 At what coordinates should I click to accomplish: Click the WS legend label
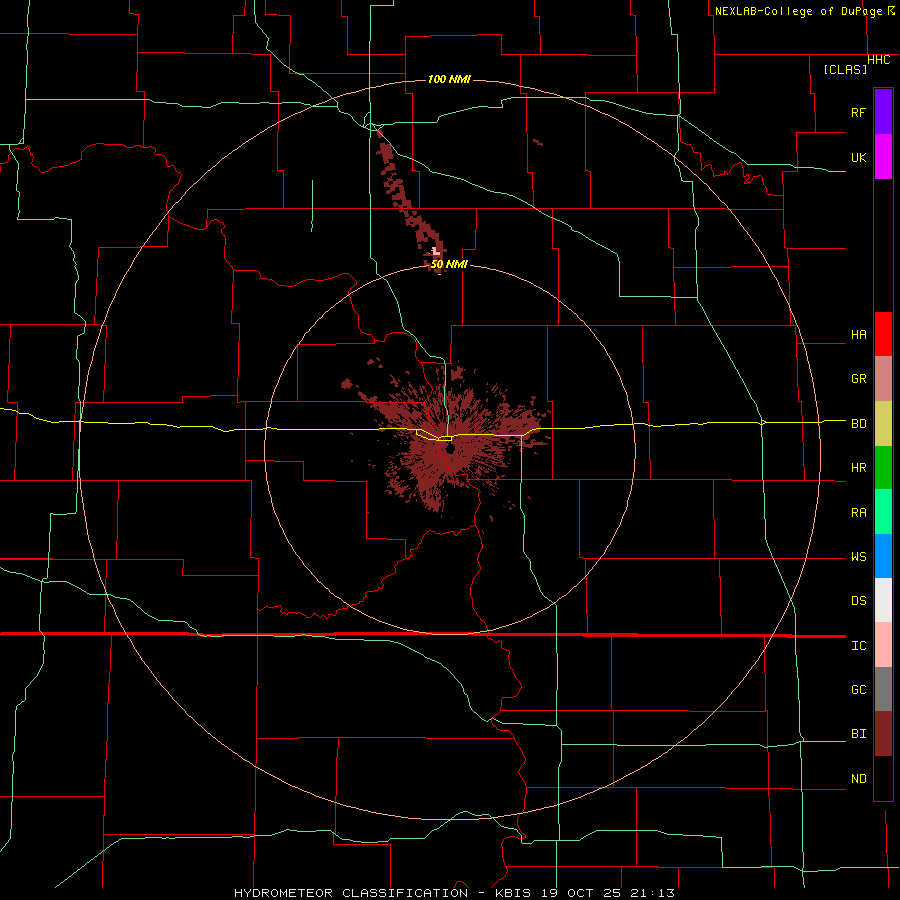858,557
